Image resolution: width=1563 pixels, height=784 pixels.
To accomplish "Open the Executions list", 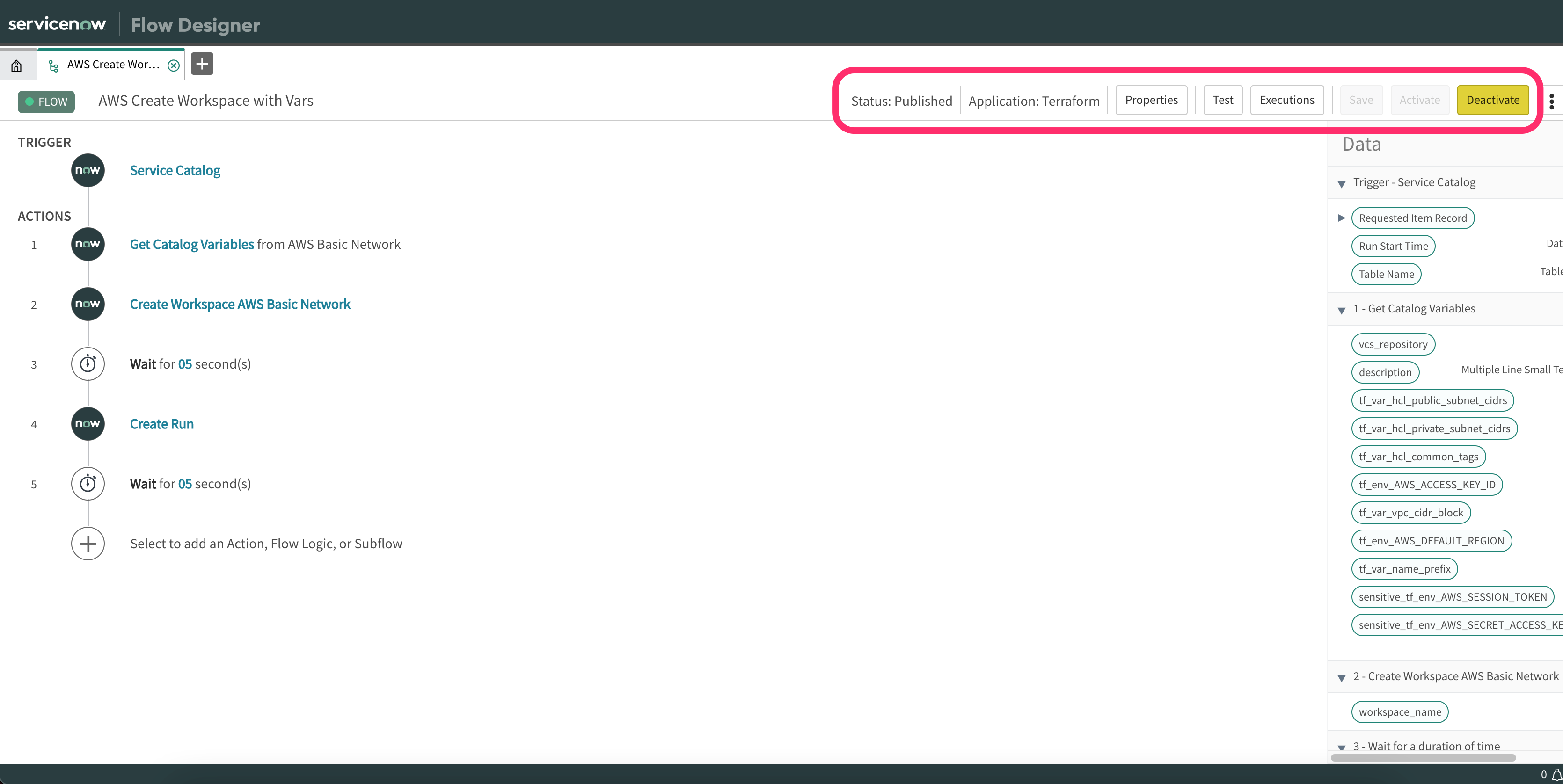I will pyautogui.click(x=1286, y=100).
